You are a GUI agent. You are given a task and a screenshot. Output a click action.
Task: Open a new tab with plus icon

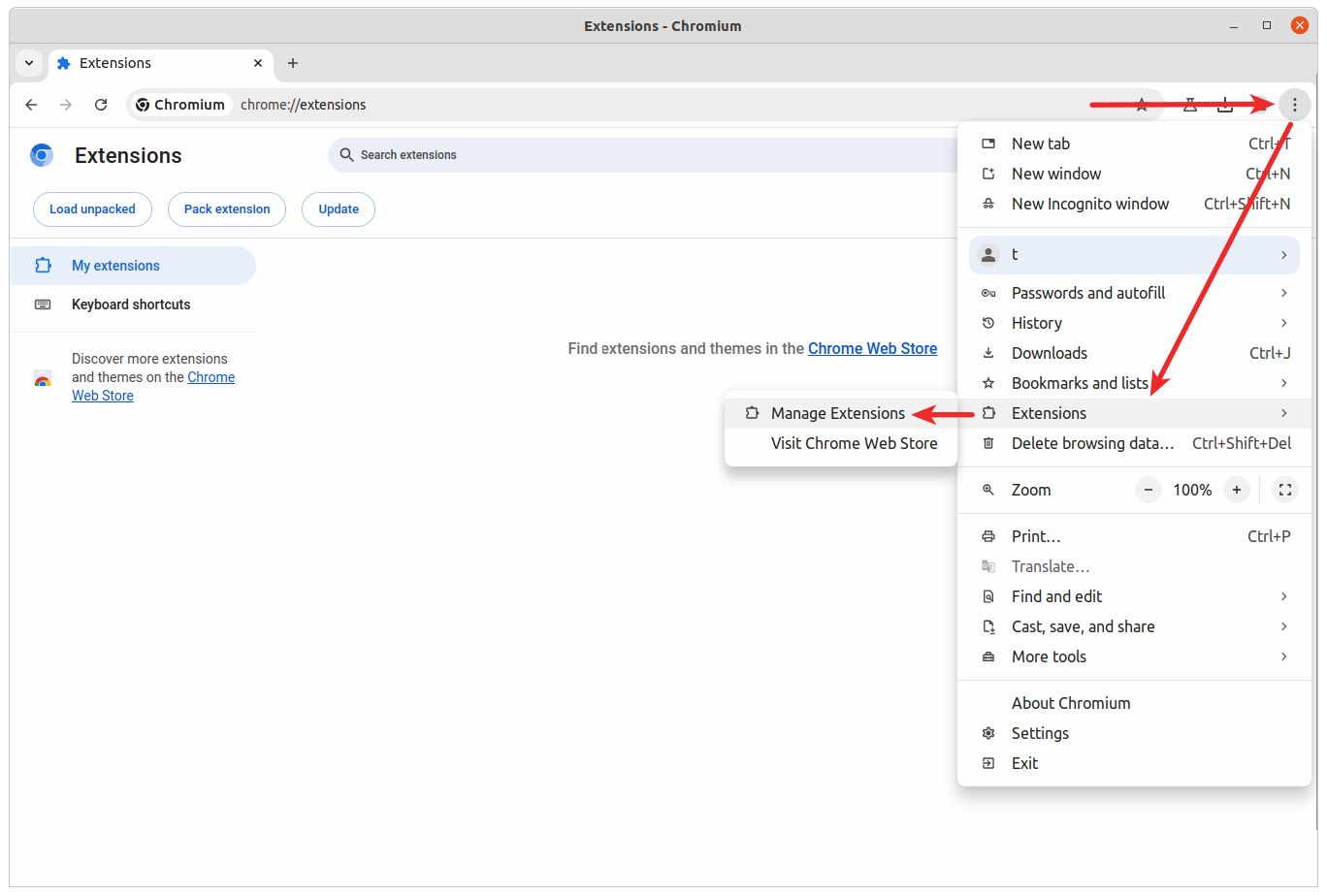pos(293,63)
